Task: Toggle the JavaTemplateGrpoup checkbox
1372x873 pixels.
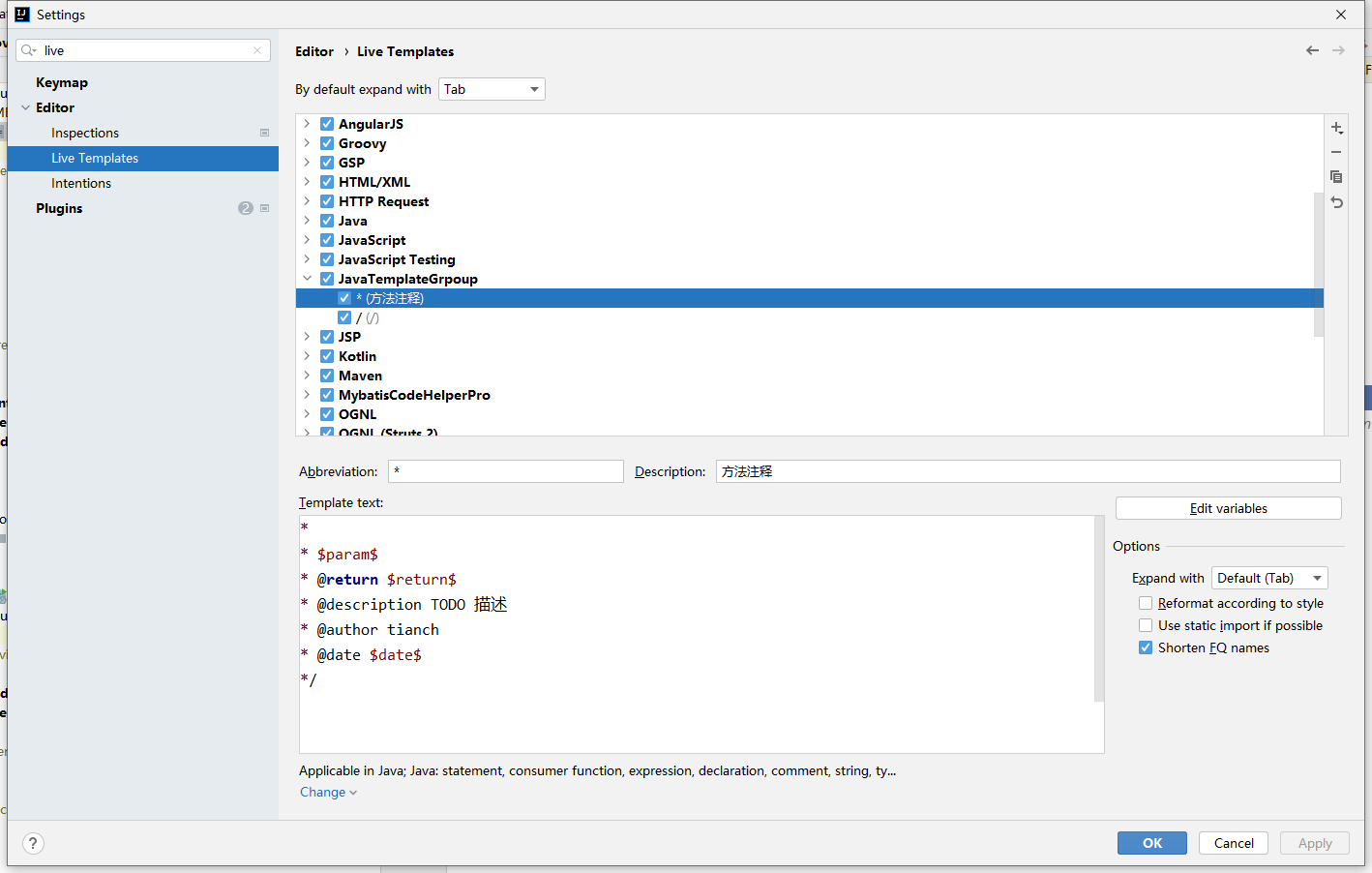Action: 327,279
